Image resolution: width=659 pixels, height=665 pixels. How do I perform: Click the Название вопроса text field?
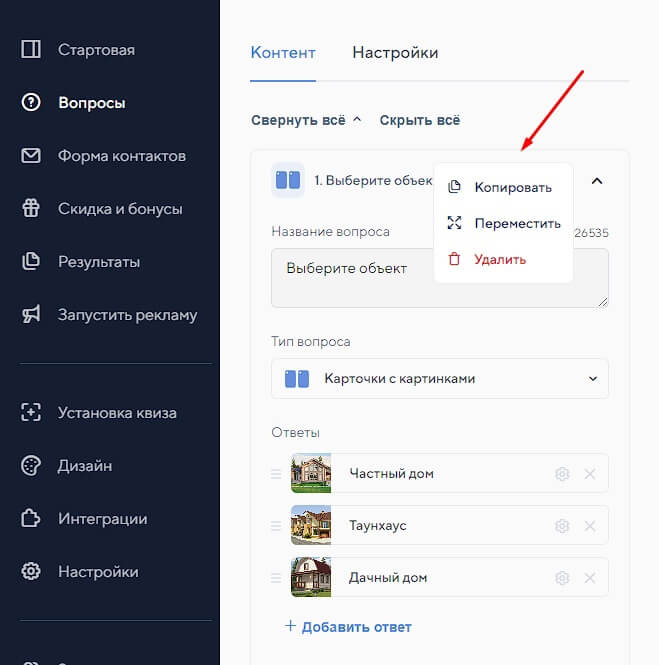[x=440, y=278]
